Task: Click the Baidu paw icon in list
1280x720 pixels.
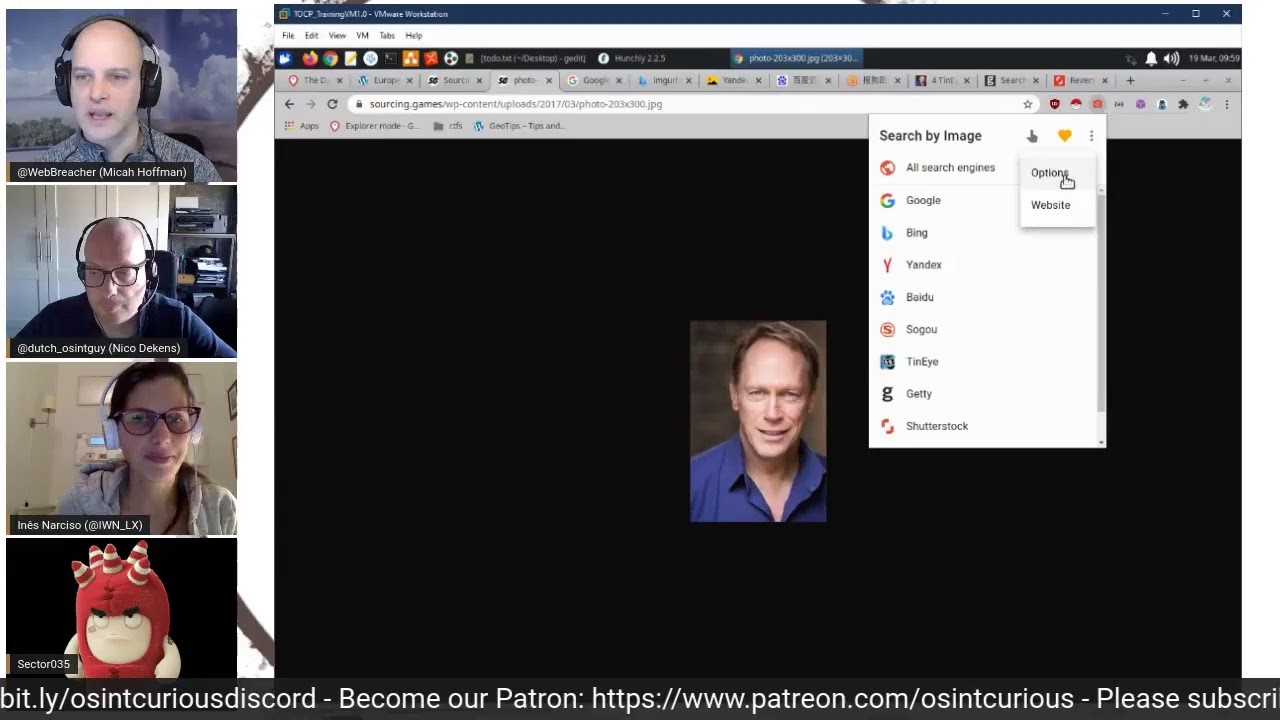Action: tap(887, 297)
